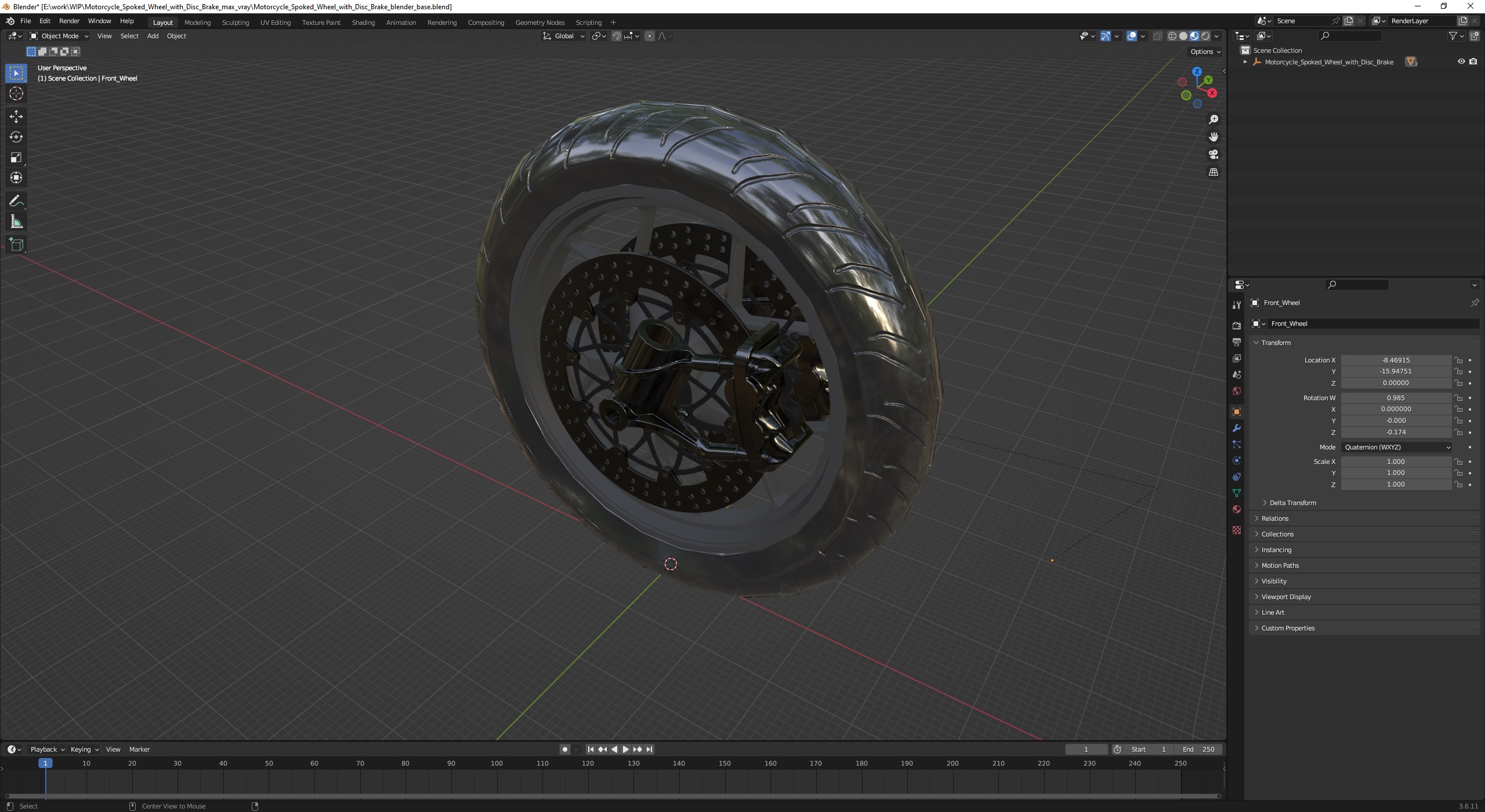This screenshot has width=1485, height=812.
Task: Expand the Motorcycle_Spoked_Wheel_with_Disc_Brake collection
Action: pos(1245,62)
